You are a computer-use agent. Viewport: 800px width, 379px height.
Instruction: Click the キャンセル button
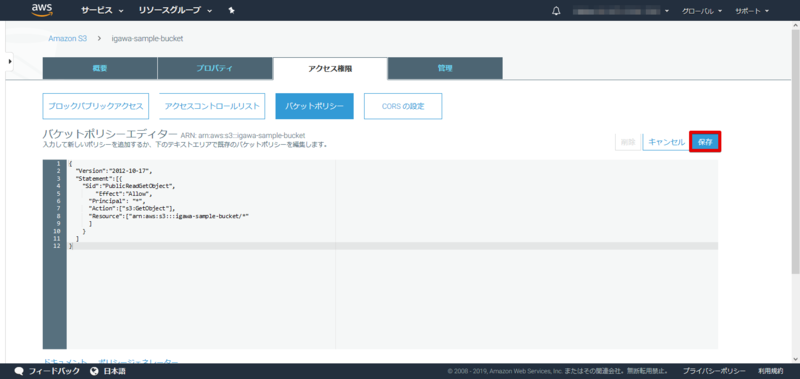click(x=666, y=142)
